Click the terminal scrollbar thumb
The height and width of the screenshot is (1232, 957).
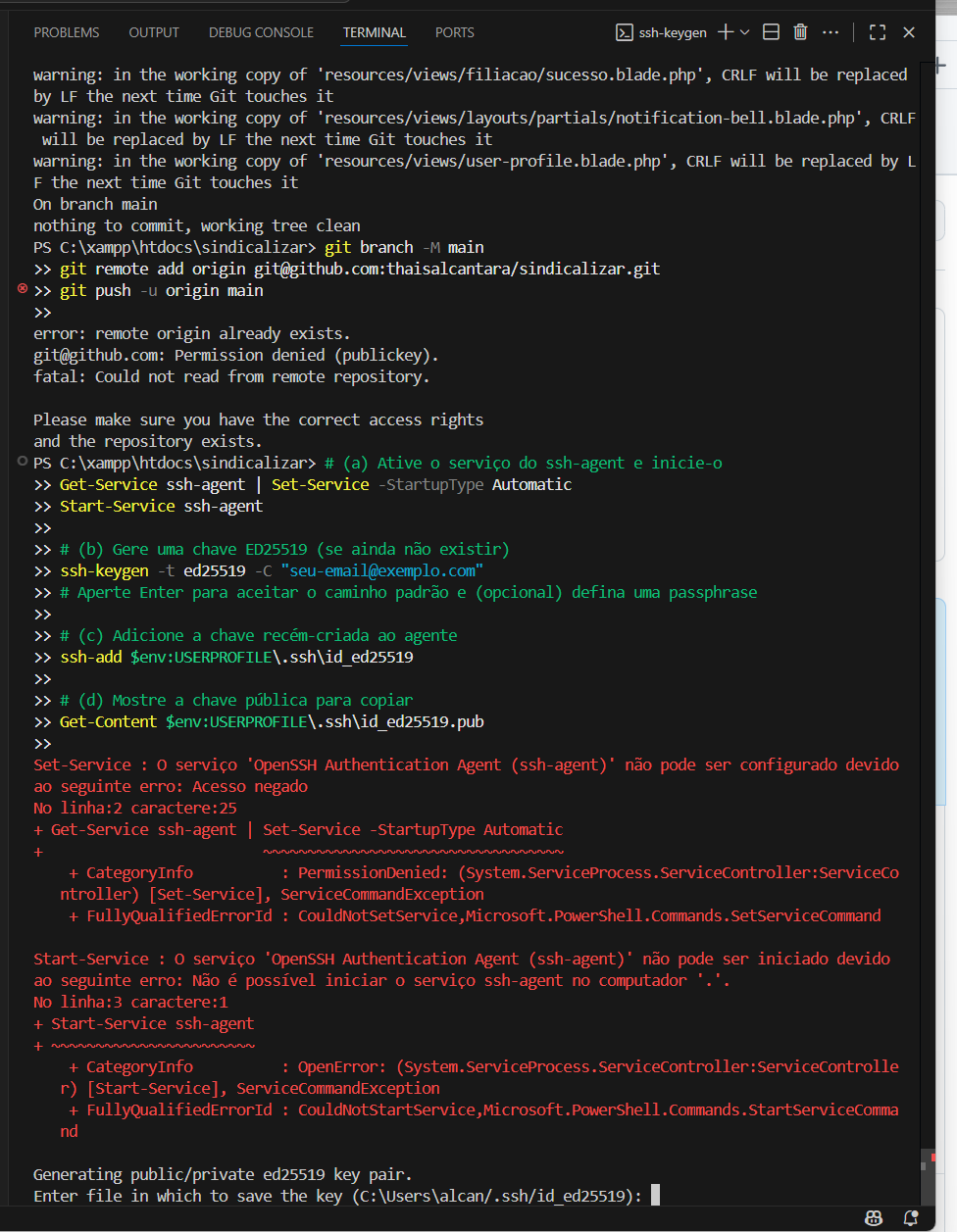tap(928, 1174)
